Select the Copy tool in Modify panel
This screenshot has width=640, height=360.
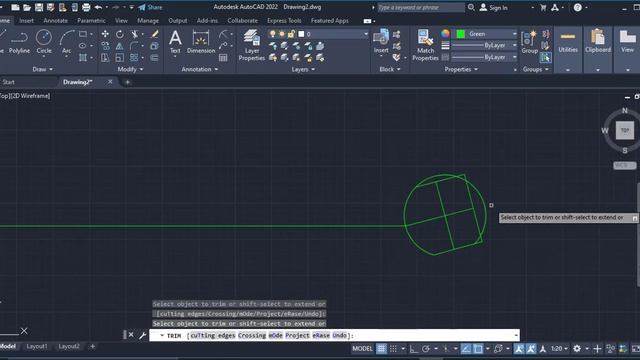(x=105, y=46)
